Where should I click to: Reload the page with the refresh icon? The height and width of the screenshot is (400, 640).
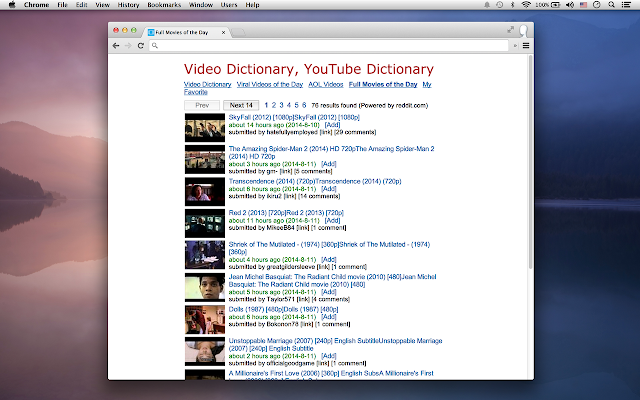141,46
